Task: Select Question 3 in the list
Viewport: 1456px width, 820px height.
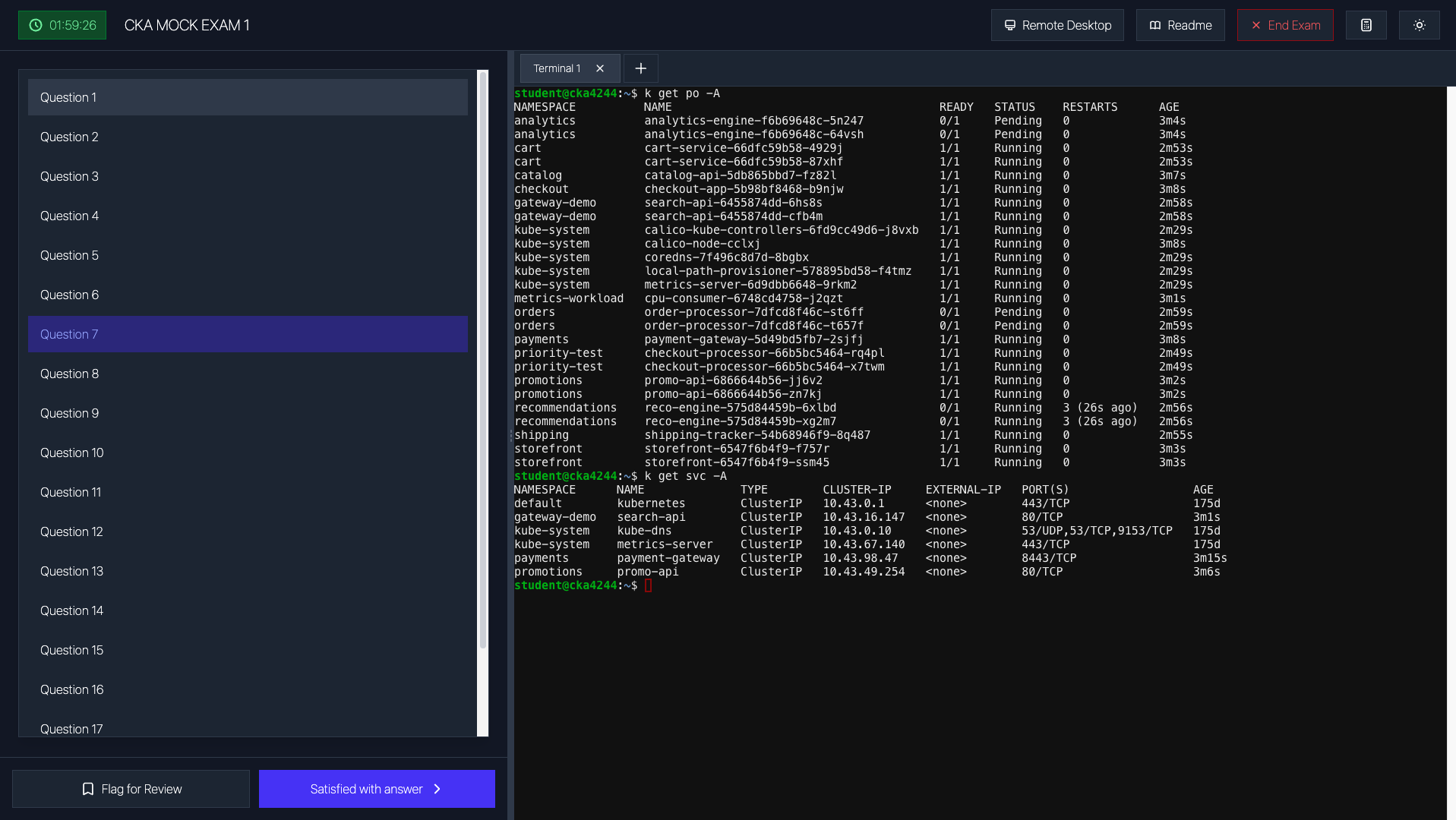Action: pyautogui.click(x=248, y=176)
